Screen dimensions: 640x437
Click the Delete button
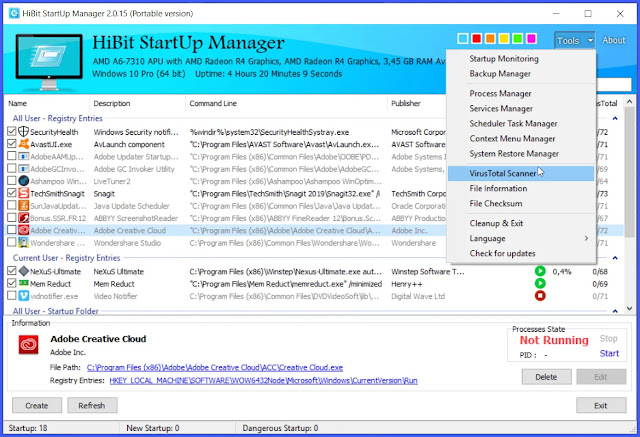click(x=546, y=377)
